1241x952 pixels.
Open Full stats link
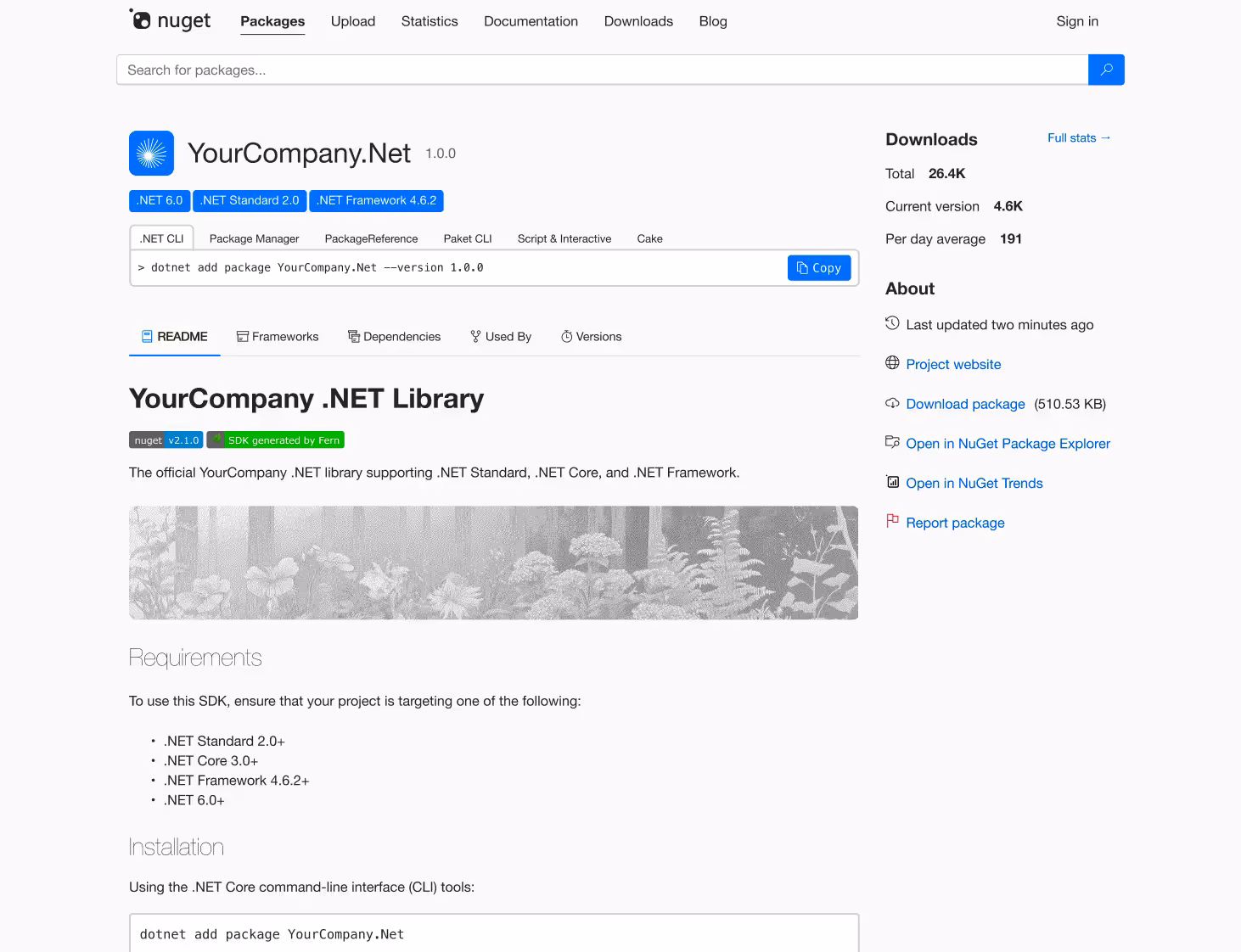click(1078, 138)
